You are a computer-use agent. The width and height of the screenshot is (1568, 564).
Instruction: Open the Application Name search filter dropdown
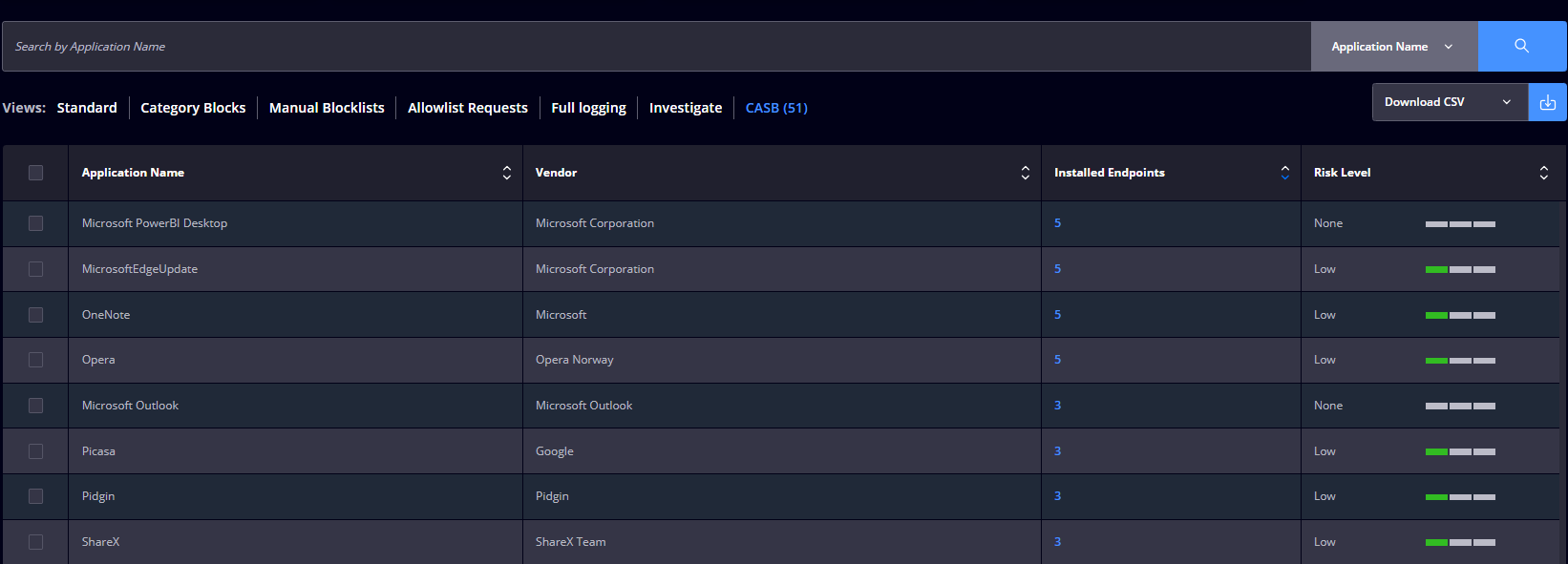coord(1394,46)
